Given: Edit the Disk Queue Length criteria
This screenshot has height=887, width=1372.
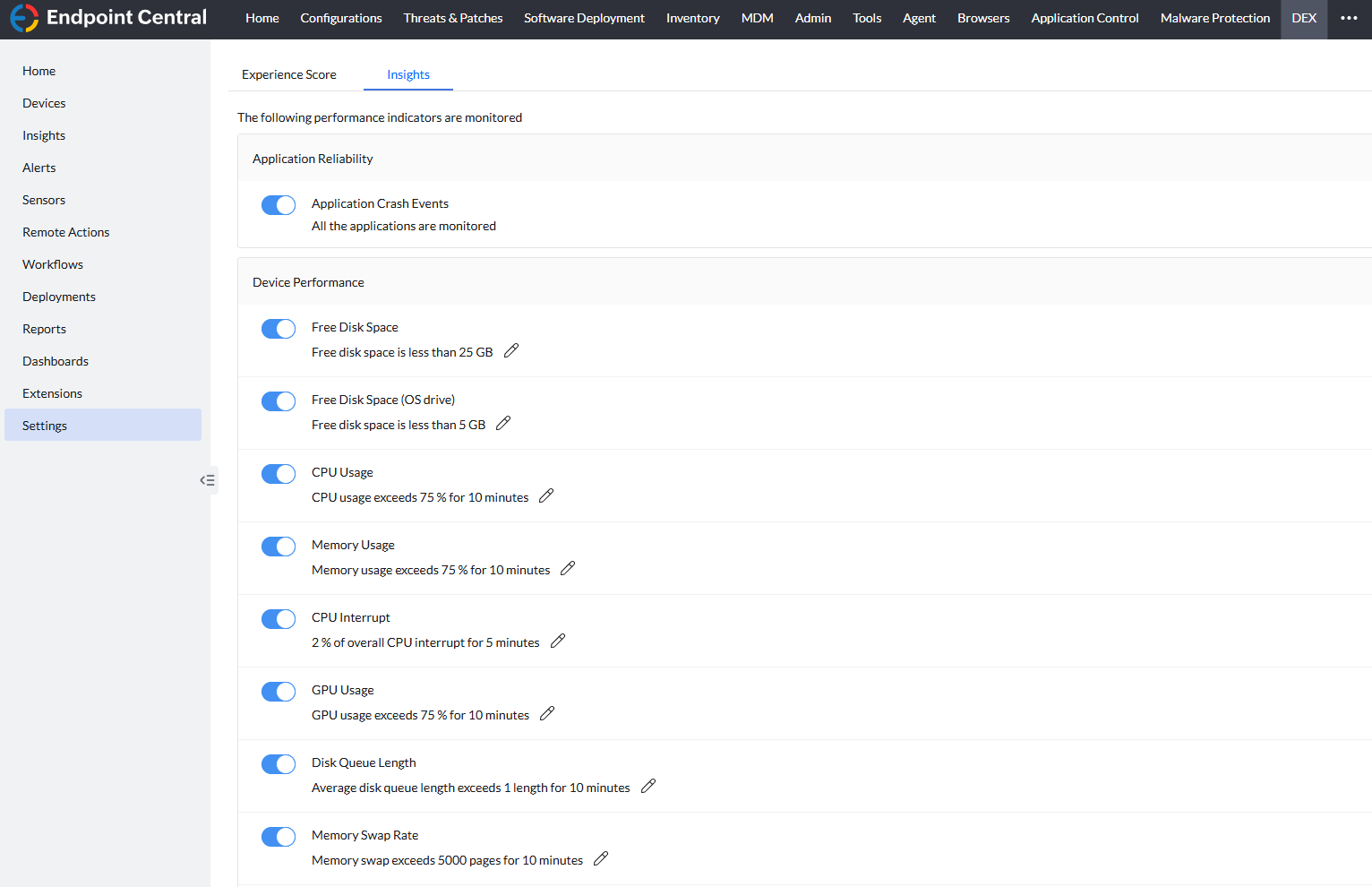Looking at the screenshot, I should (x=648, y=786).
